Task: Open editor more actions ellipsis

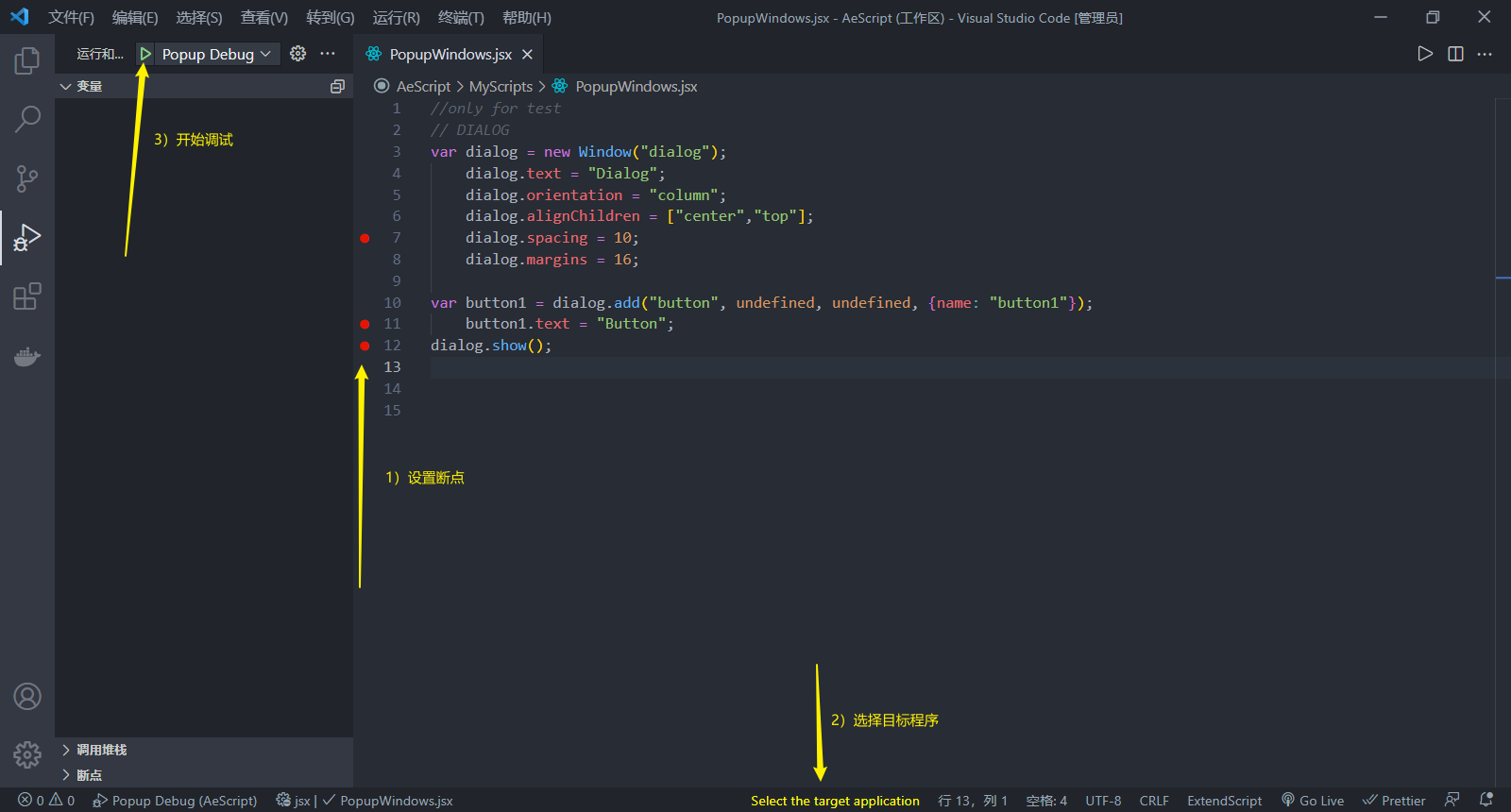Action: click(1485, 54)
